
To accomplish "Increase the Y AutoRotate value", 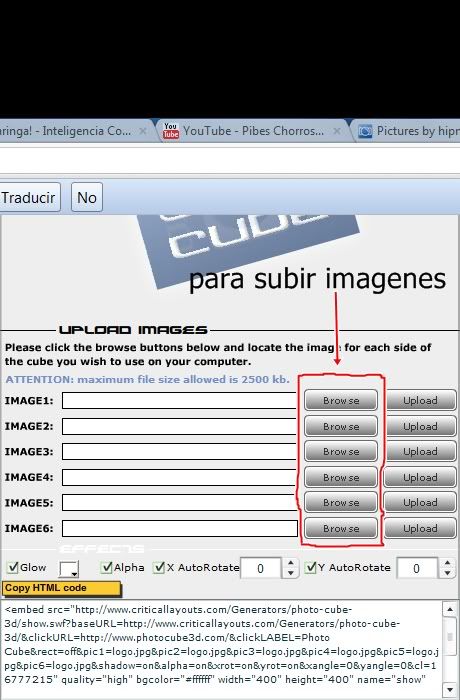I will [x=447, y=562].
